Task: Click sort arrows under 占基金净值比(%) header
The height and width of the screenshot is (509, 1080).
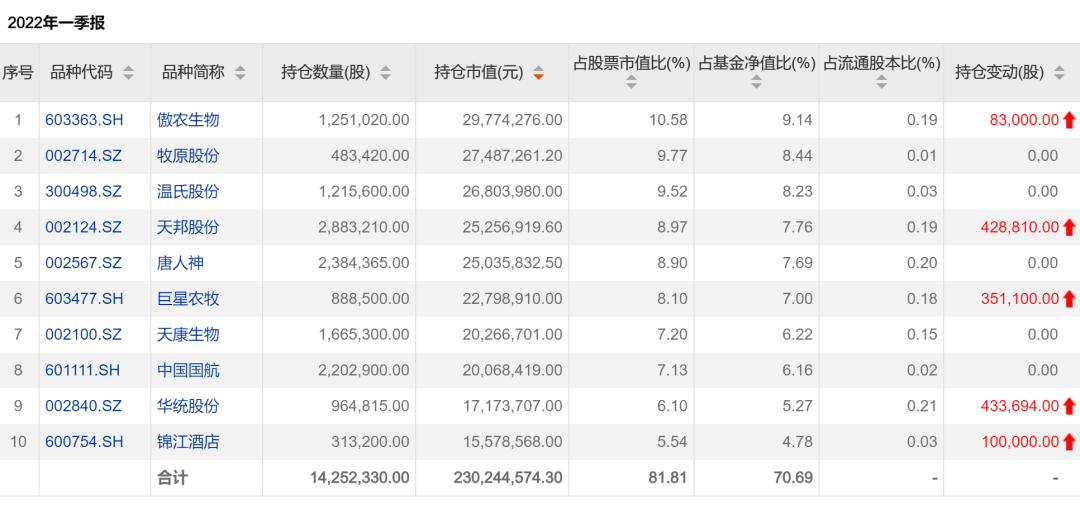Action: tap(756, 84)
